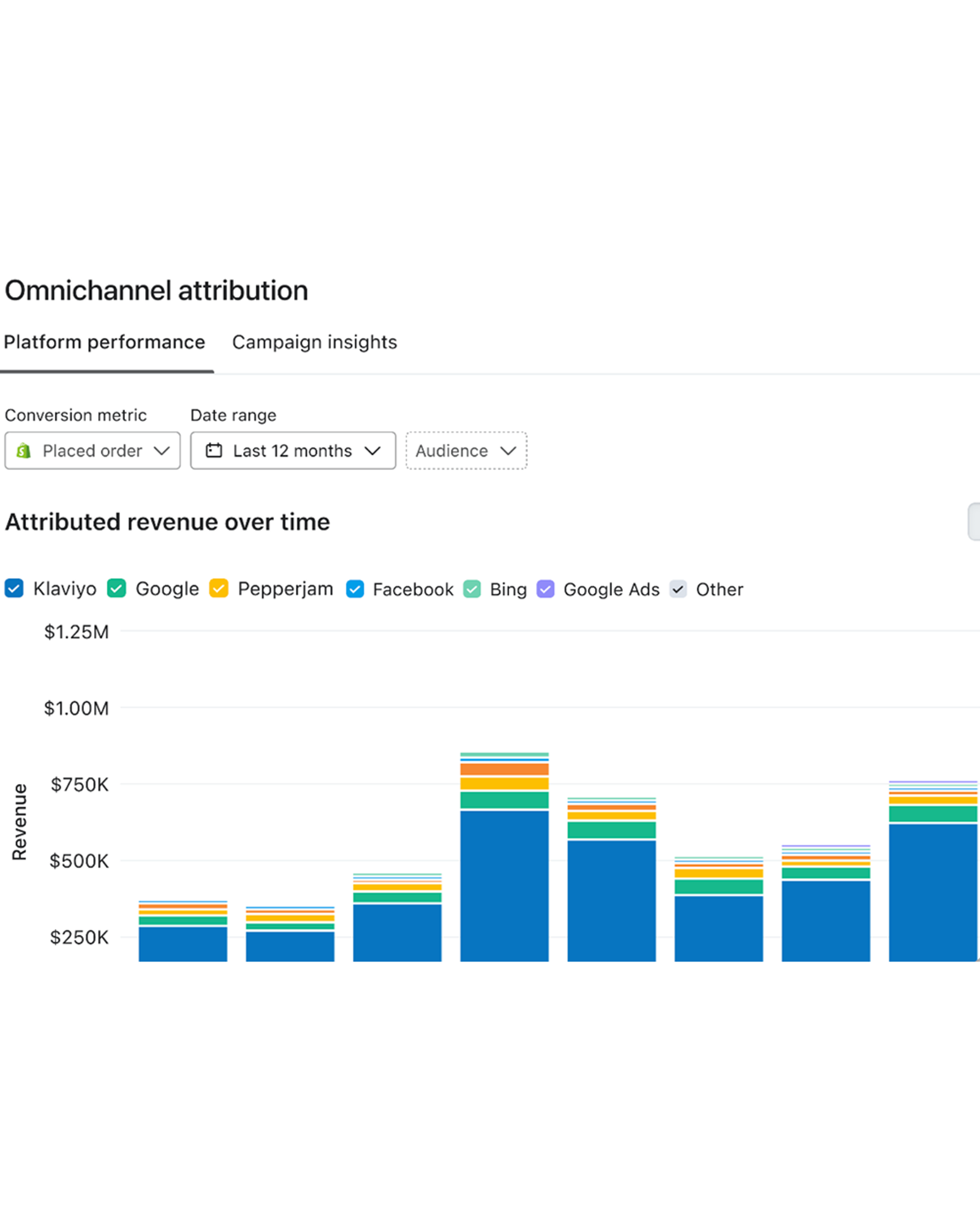Toggle the Other series checkbox
This screenshot has width=980, height=1225.
(x=678, y=589)
